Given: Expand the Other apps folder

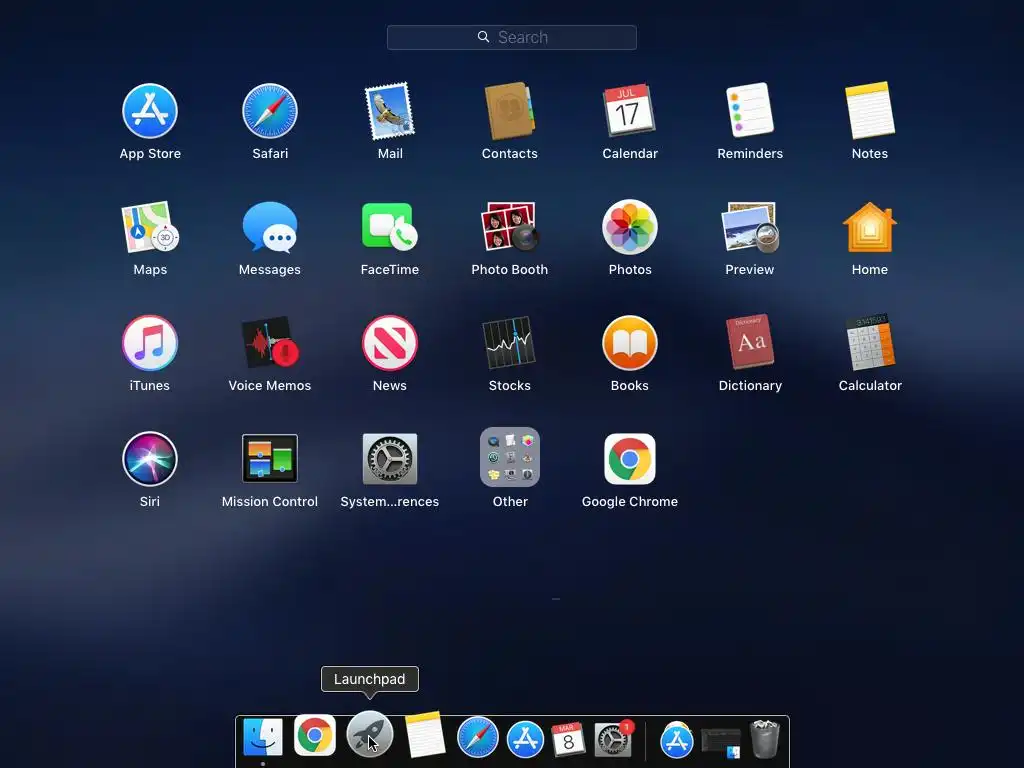Looking at the screenshot, I should tap(510, 457).
